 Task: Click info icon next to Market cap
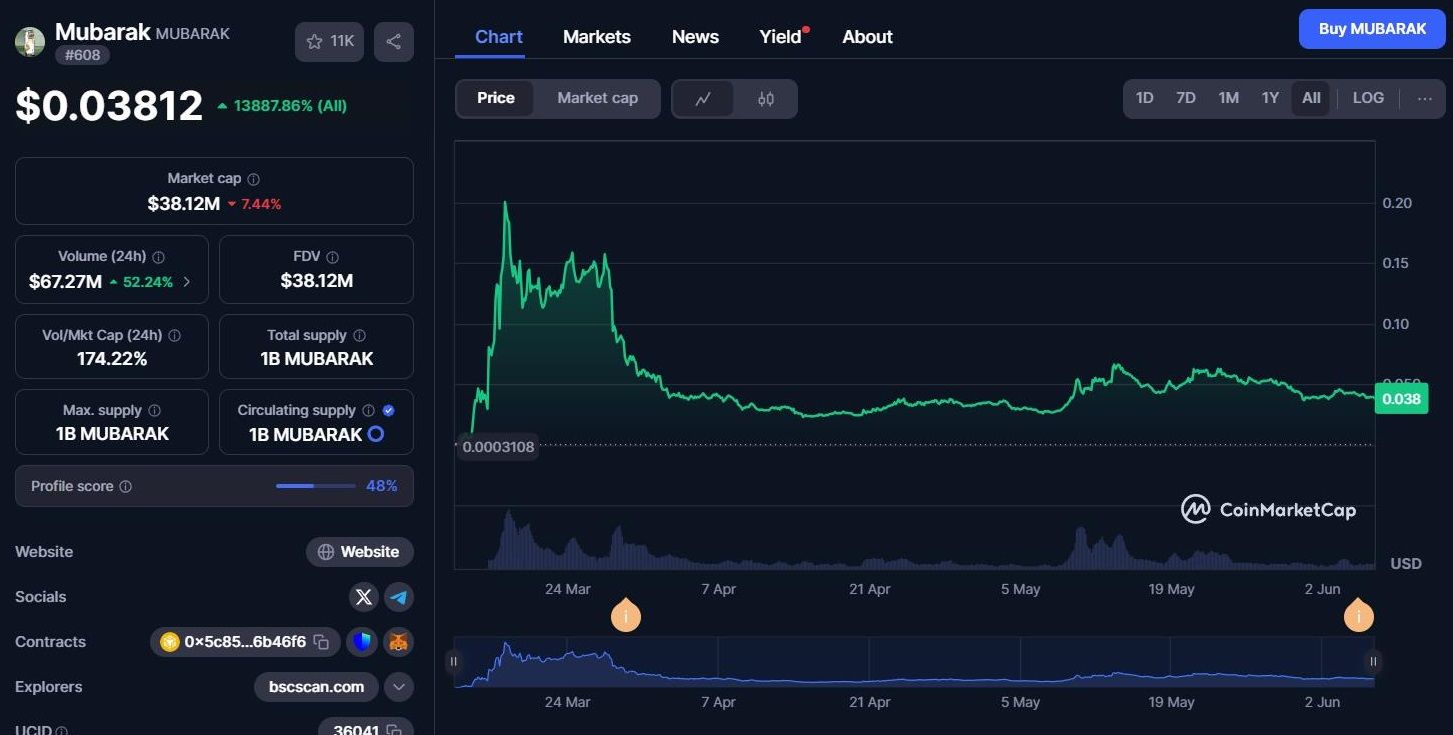coord(254,179)
